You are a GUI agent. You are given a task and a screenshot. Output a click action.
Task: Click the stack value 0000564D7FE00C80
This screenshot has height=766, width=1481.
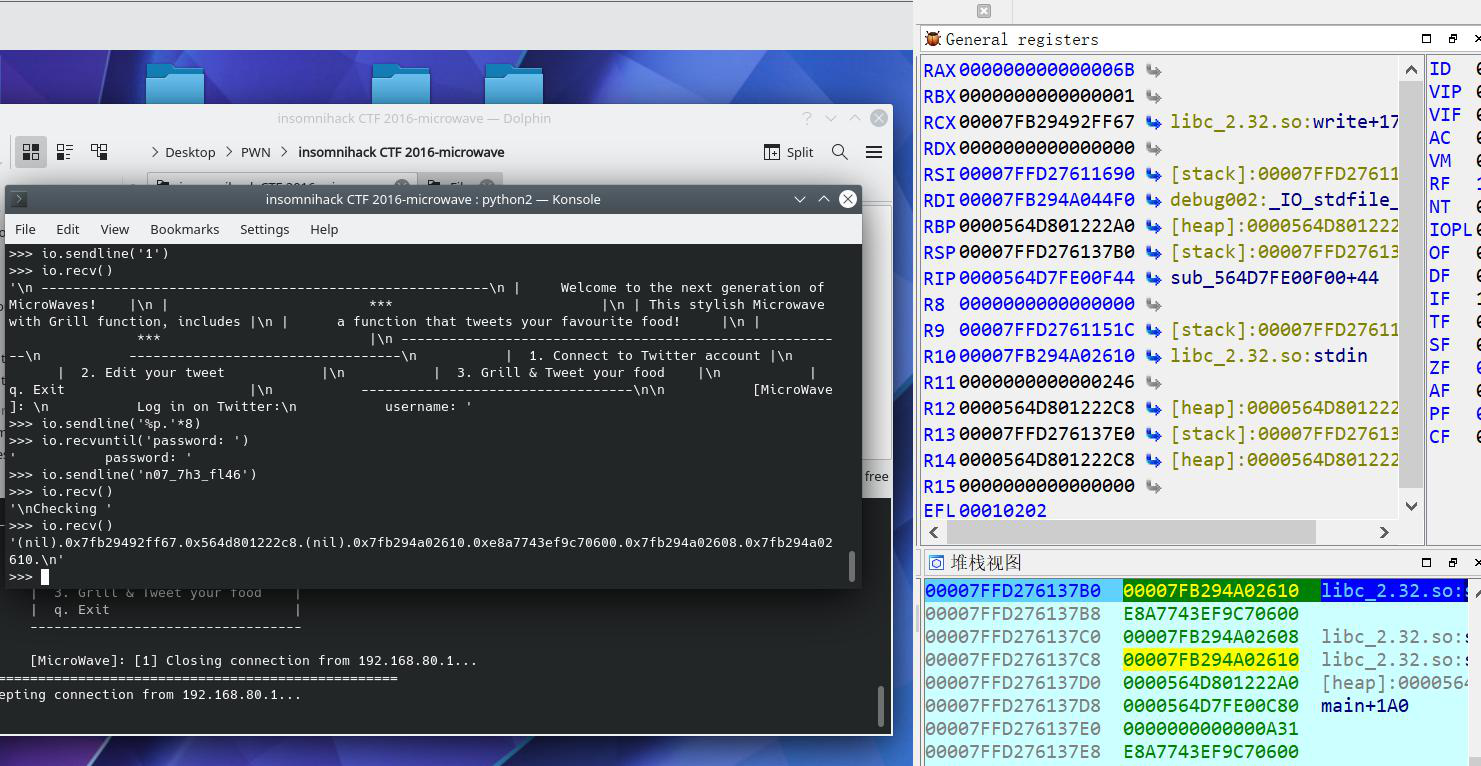coord(1211,706)
